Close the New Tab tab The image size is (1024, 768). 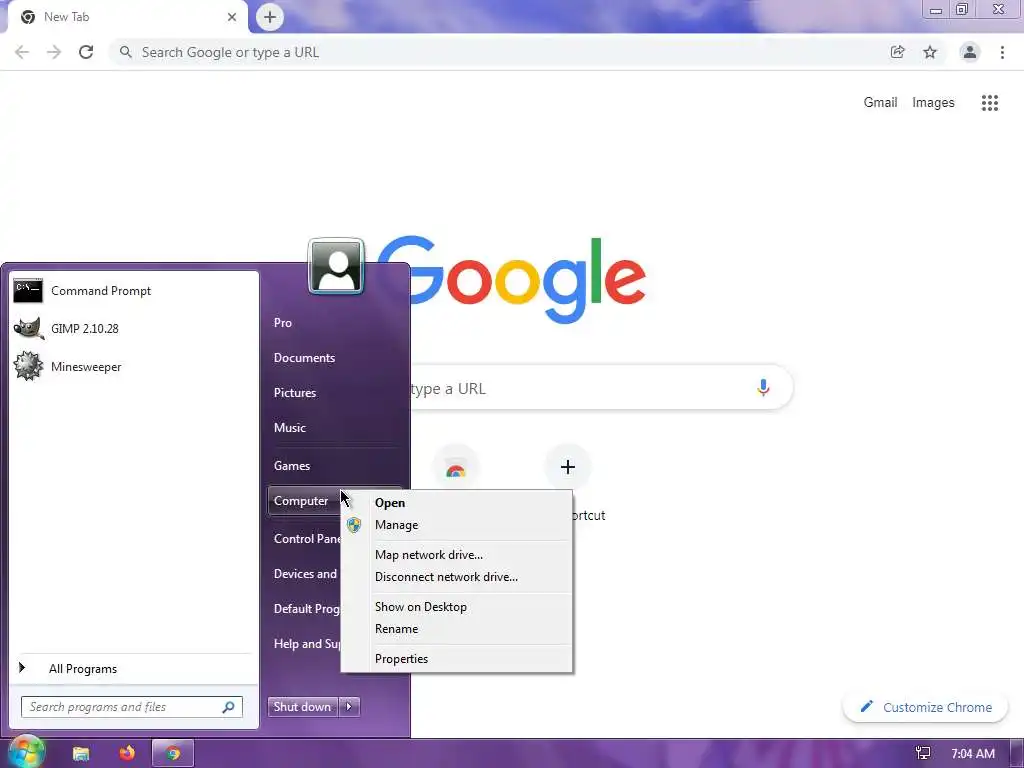click(x=232, y=17)
